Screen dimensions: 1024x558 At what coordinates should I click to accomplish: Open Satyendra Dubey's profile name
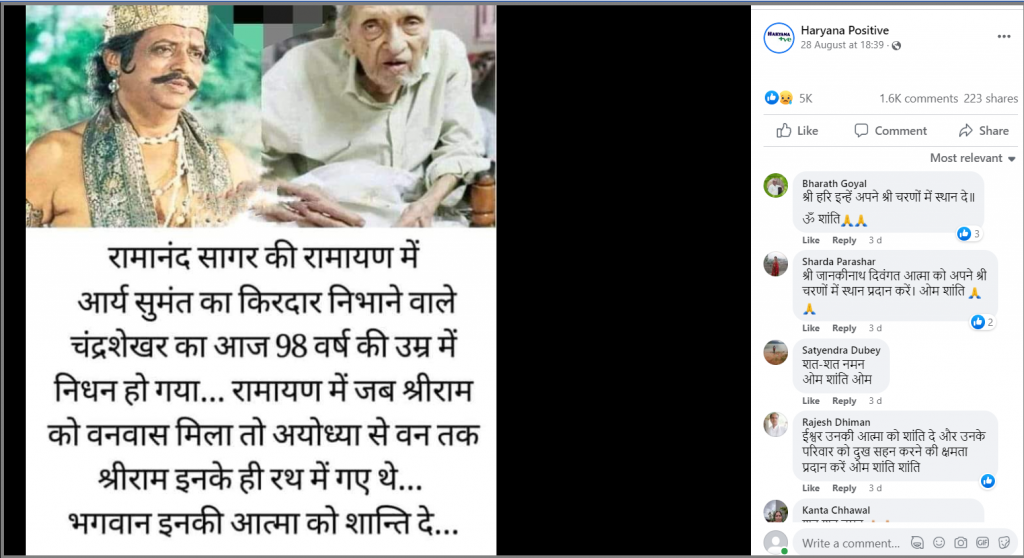pos(841,350)
